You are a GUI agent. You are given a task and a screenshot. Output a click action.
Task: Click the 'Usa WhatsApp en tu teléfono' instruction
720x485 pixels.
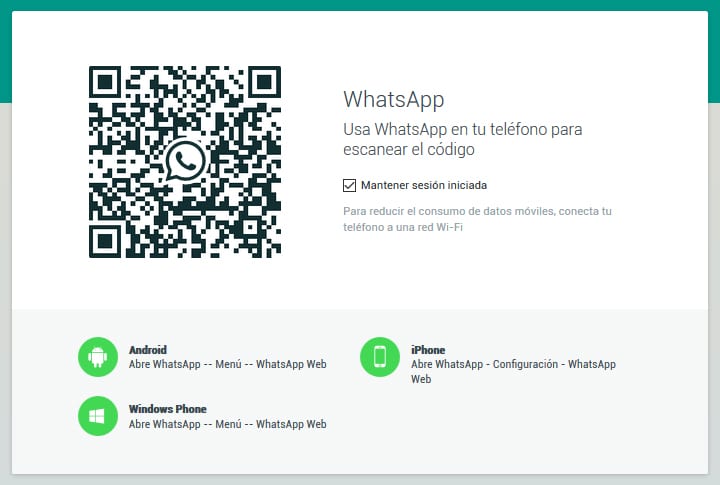click(463, 139)
